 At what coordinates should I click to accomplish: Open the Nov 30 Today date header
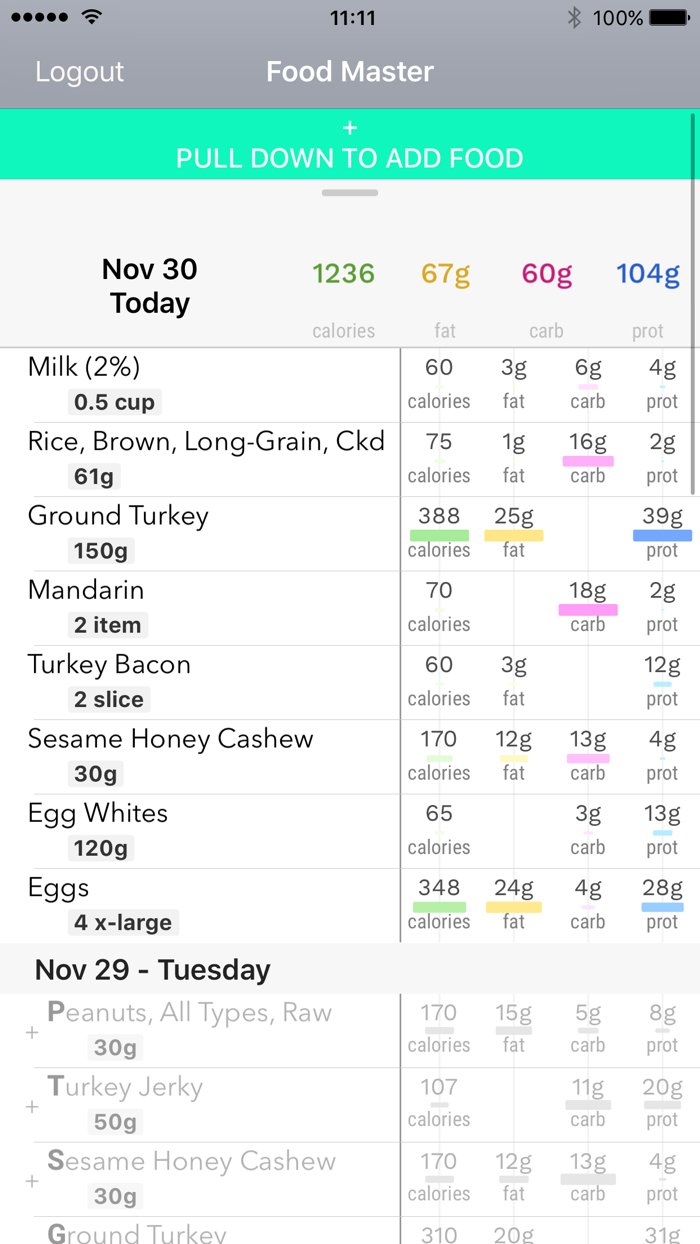tap(149, 284)
